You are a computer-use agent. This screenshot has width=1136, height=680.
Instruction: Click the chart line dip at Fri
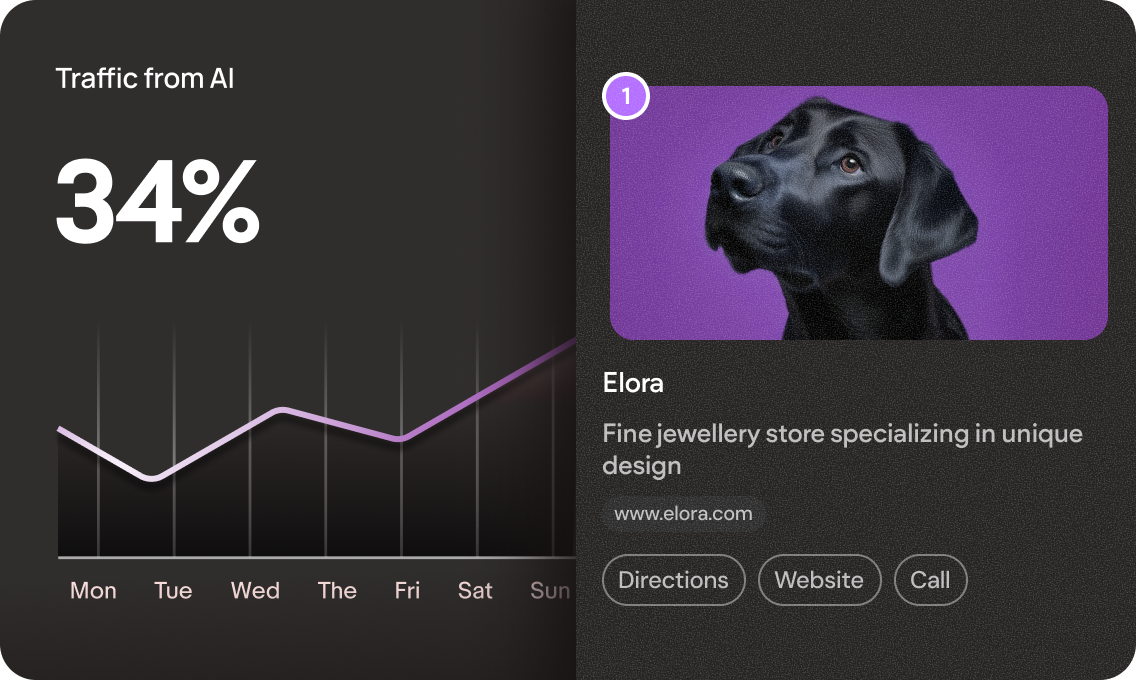pyautogui.click(x=399, y=438)
